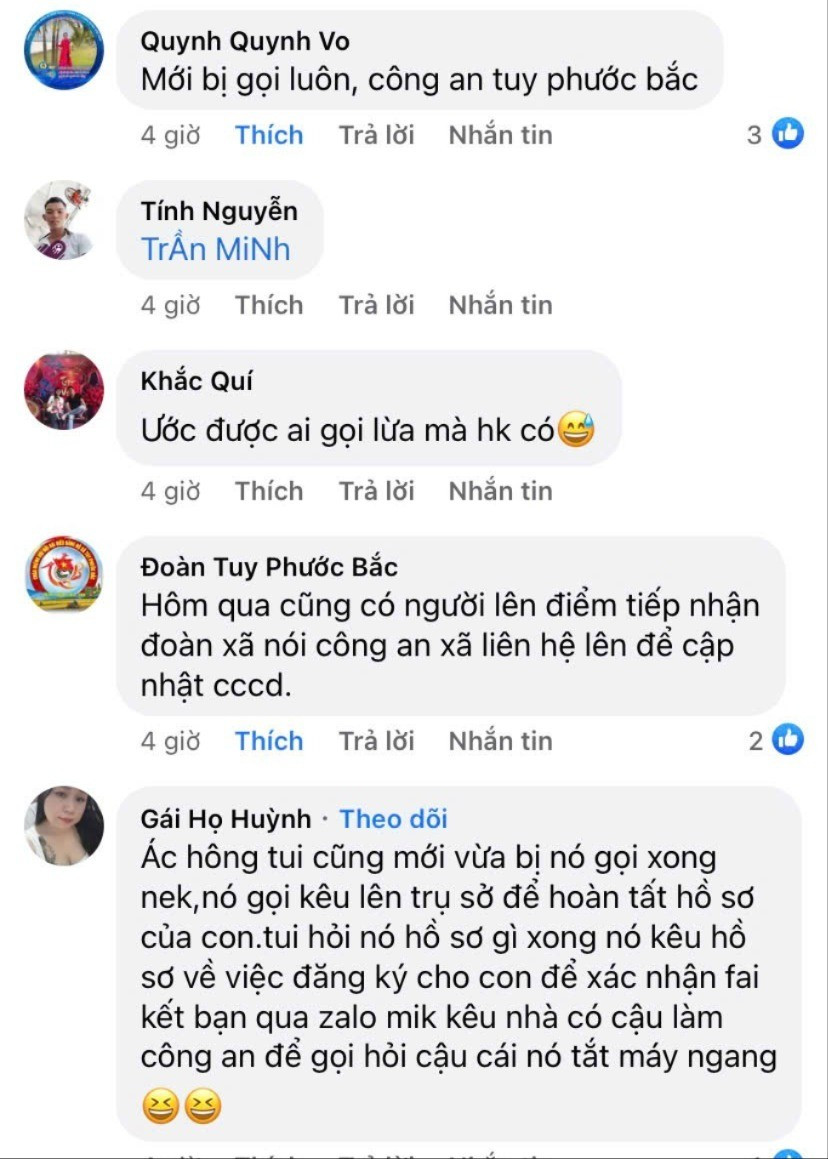Open Gái Họ Huỳnh's profile picture
This screenshot has width=828, height=1159.
pyautogui.click(x=63, y=825)
